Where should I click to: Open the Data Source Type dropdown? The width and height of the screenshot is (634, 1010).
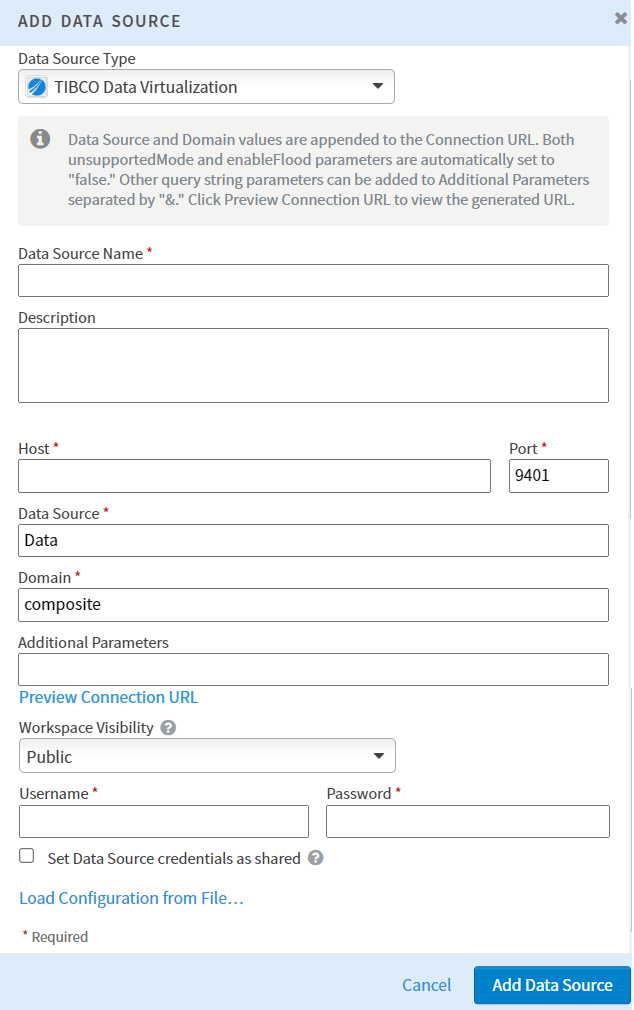(x=378, y=86)
